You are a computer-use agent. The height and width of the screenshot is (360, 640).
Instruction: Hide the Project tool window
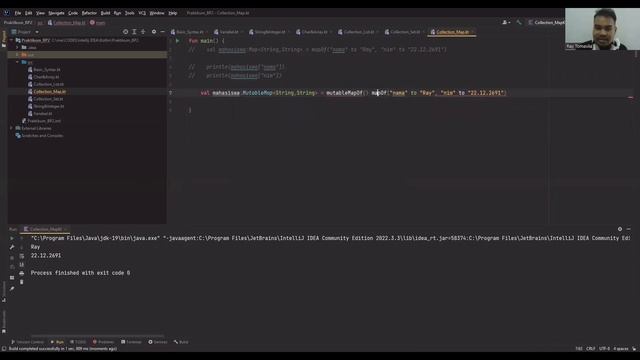point(162,32)
